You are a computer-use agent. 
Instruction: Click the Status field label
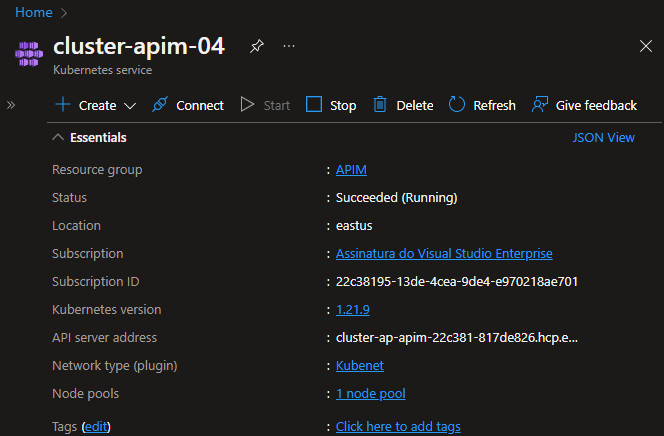(x=69, y=198)
